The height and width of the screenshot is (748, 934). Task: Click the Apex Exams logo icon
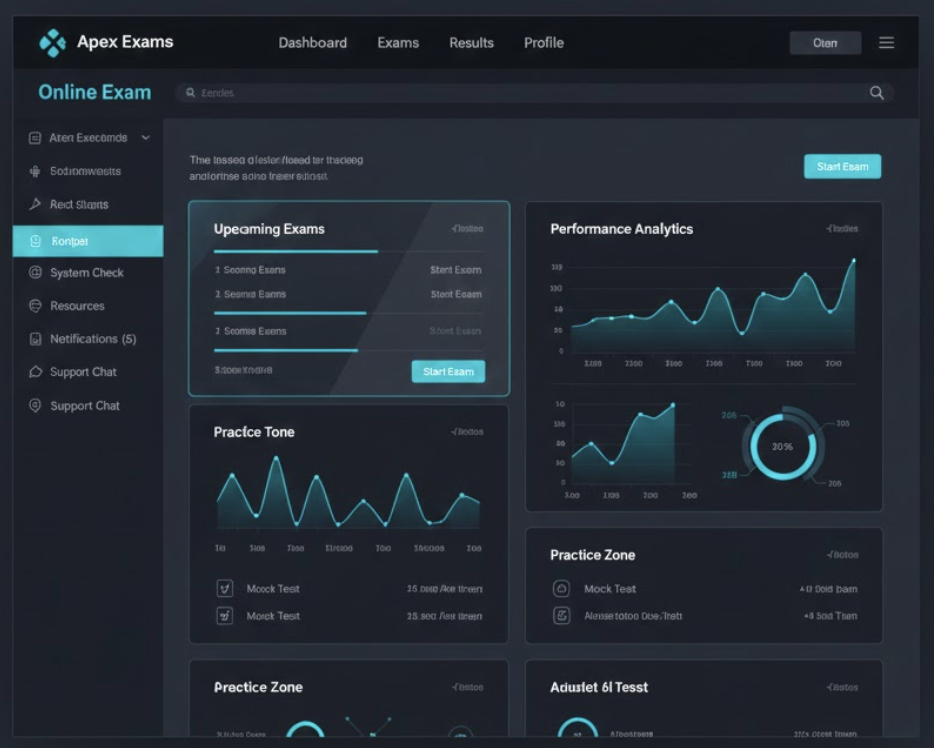point(52,43)
